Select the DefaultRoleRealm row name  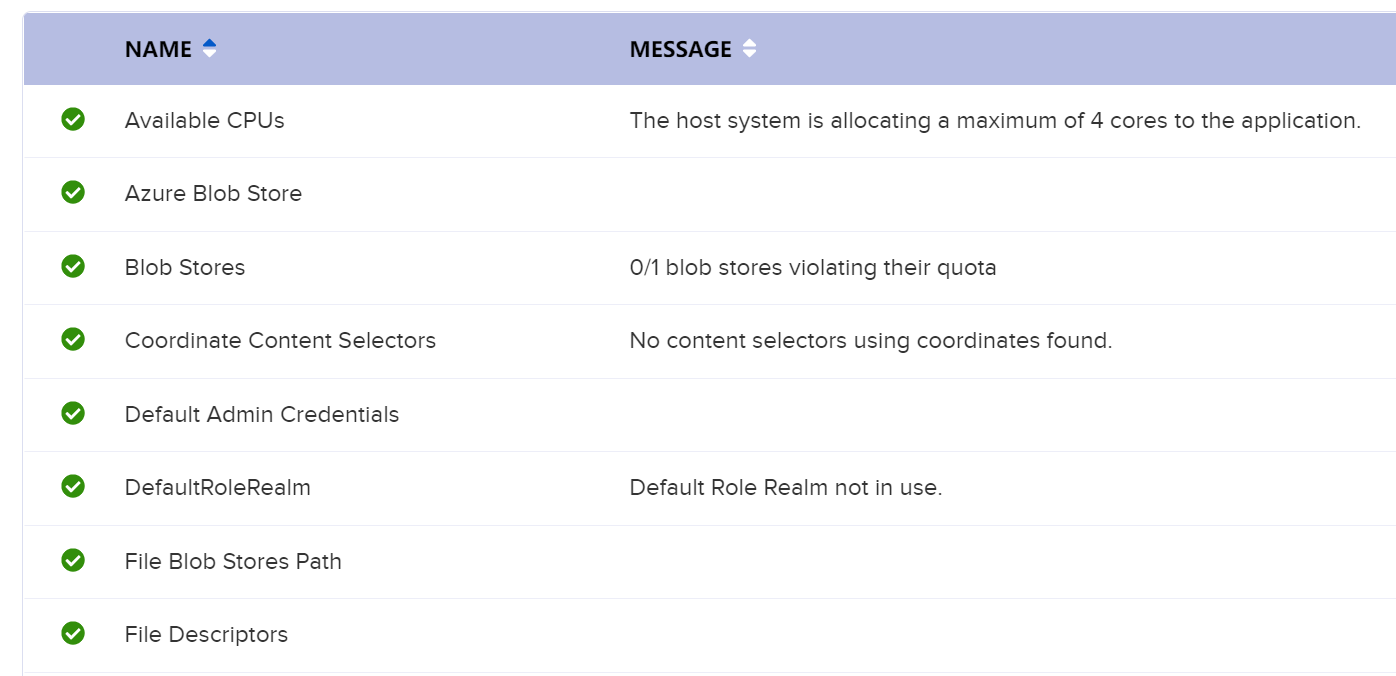pos(218,487)
